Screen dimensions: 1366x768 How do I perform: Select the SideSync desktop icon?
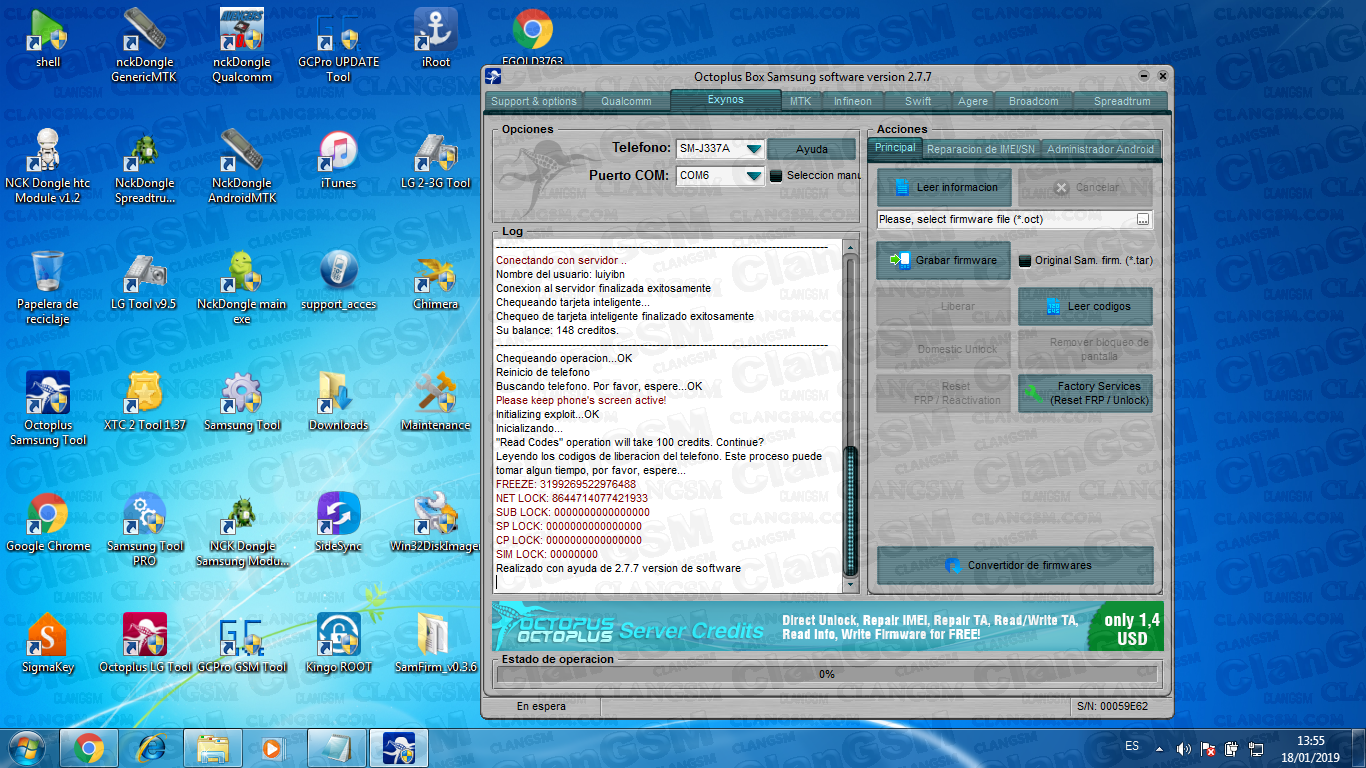pyautogui.click(x=338, y=524)
